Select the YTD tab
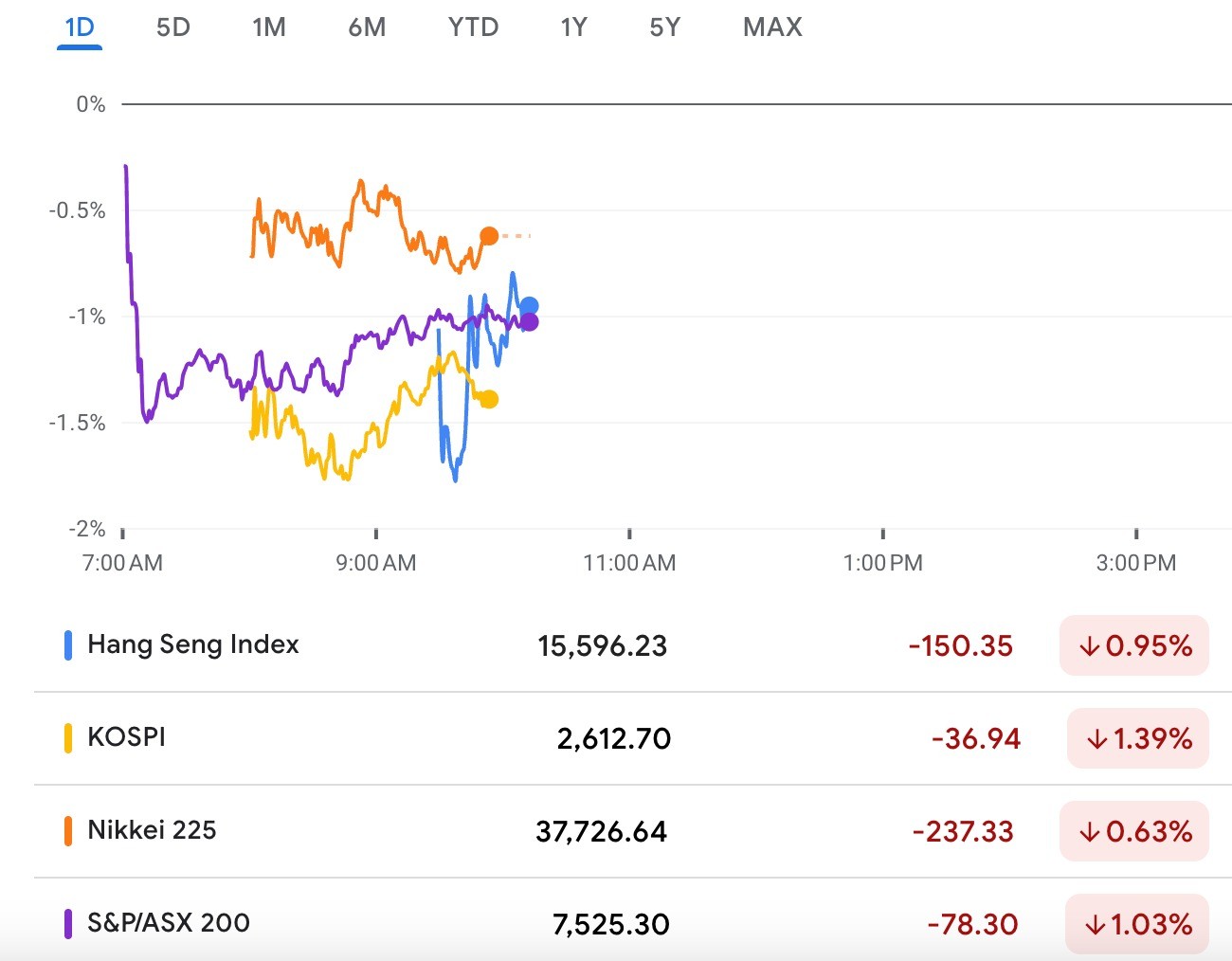Screen dimensions: 1232x961 coord(473,27)
